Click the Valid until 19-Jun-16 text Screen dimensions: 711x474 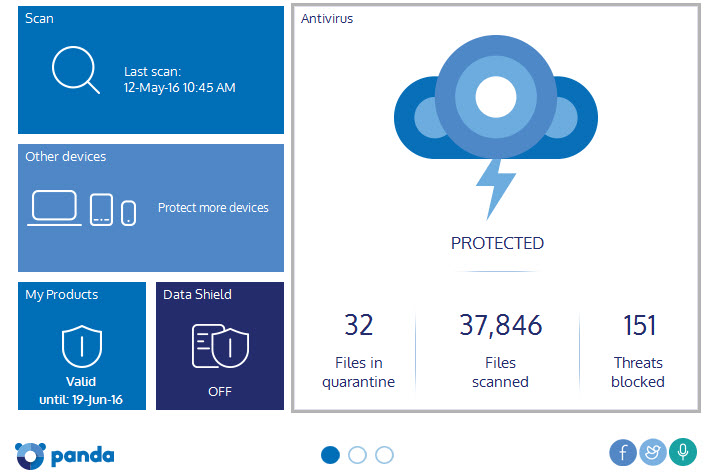click(81, 391)
